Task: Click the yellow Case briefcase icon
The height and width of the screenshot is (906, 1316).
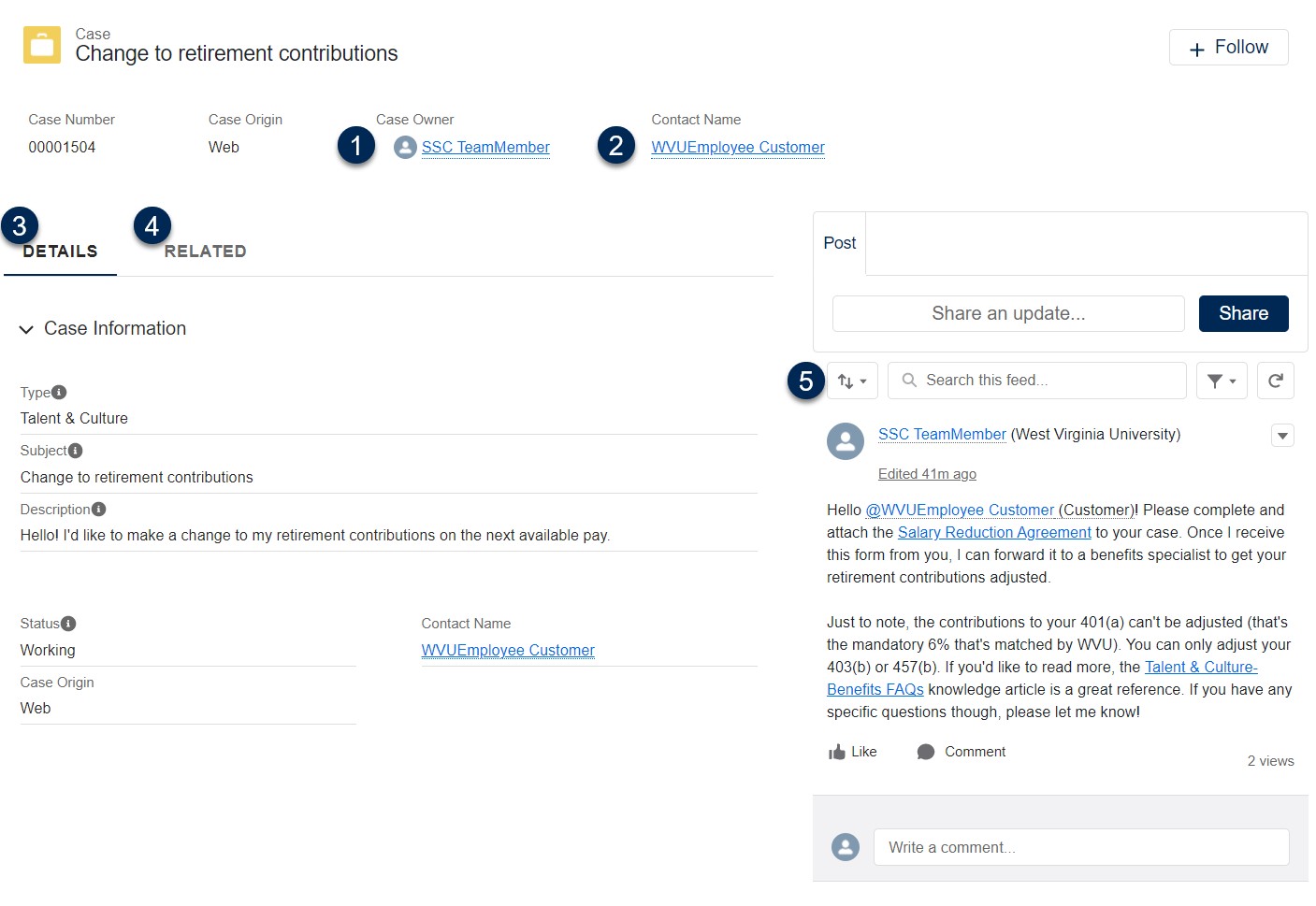Action: click(41, 43)
